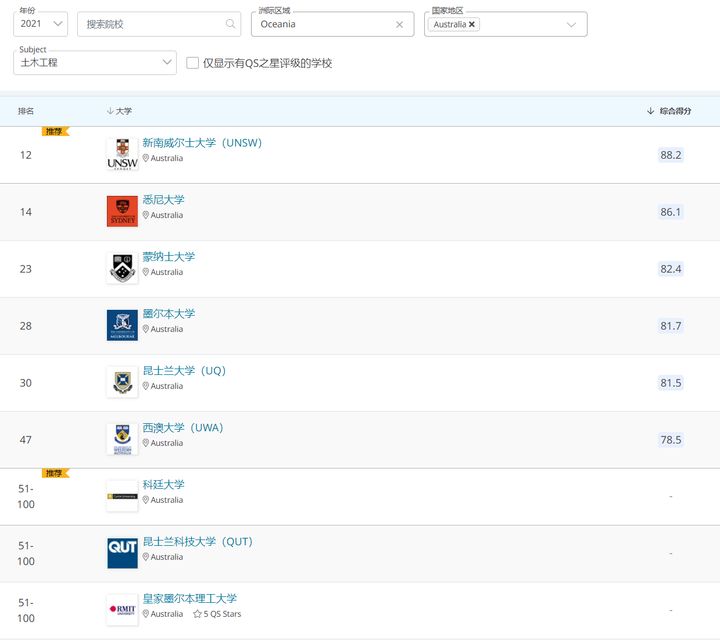Click the search magnifier icon
Viewport: 720px width, 640px height.
231,24
